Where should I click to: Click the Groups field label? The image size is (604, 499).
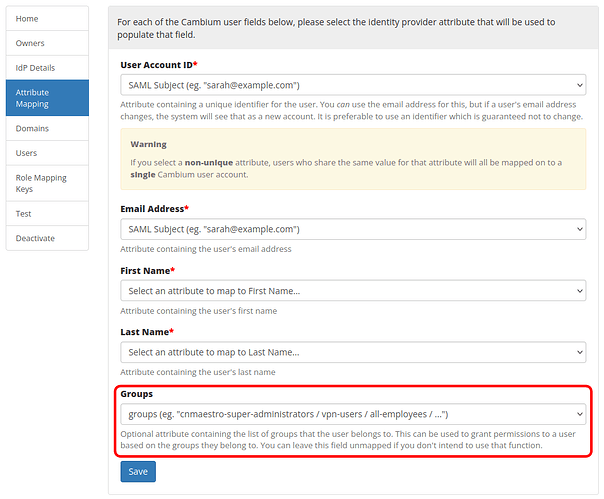pyautogui.click(x=137, y=394)
